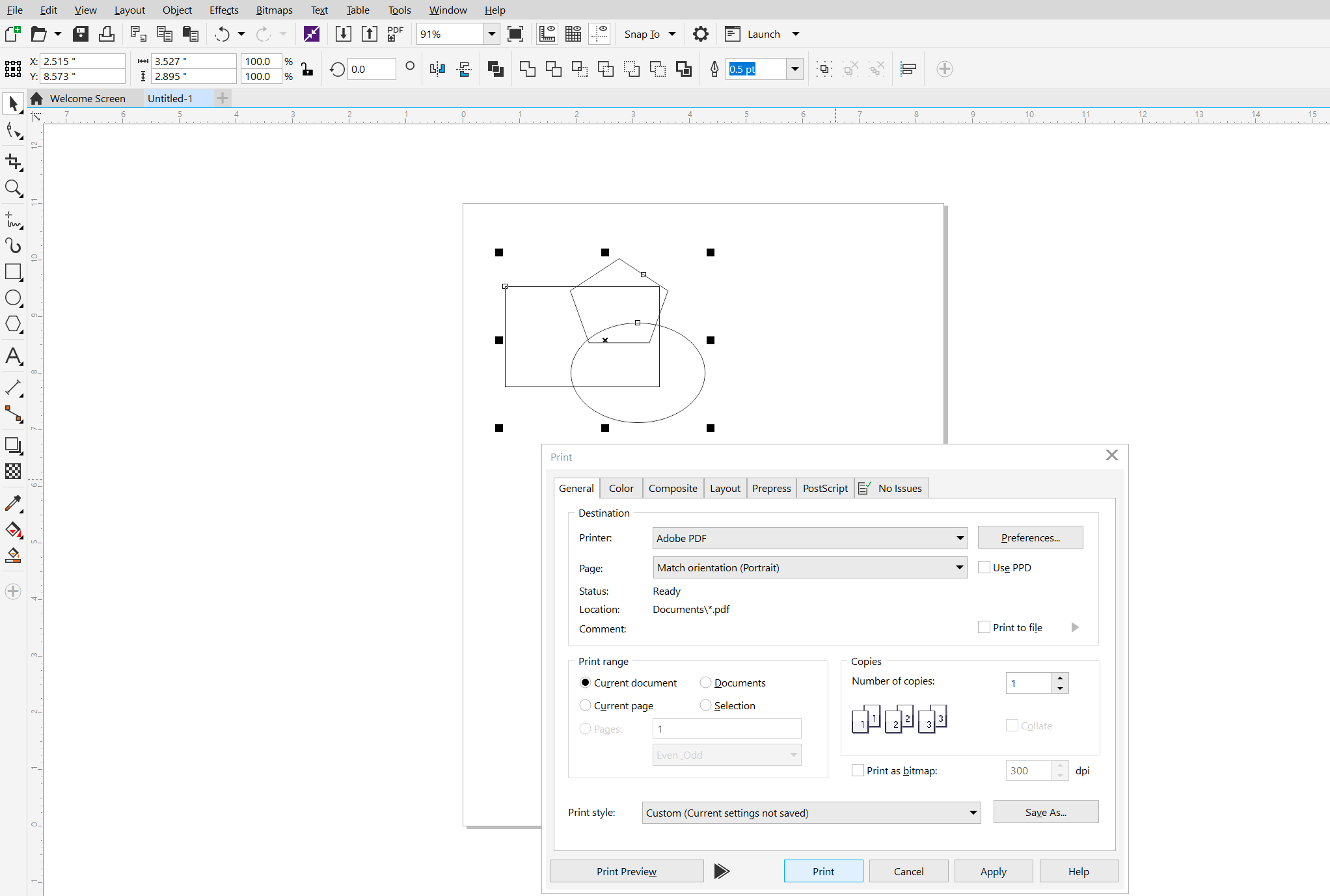Select the Polygon tool in toolbox

[13, 324]
